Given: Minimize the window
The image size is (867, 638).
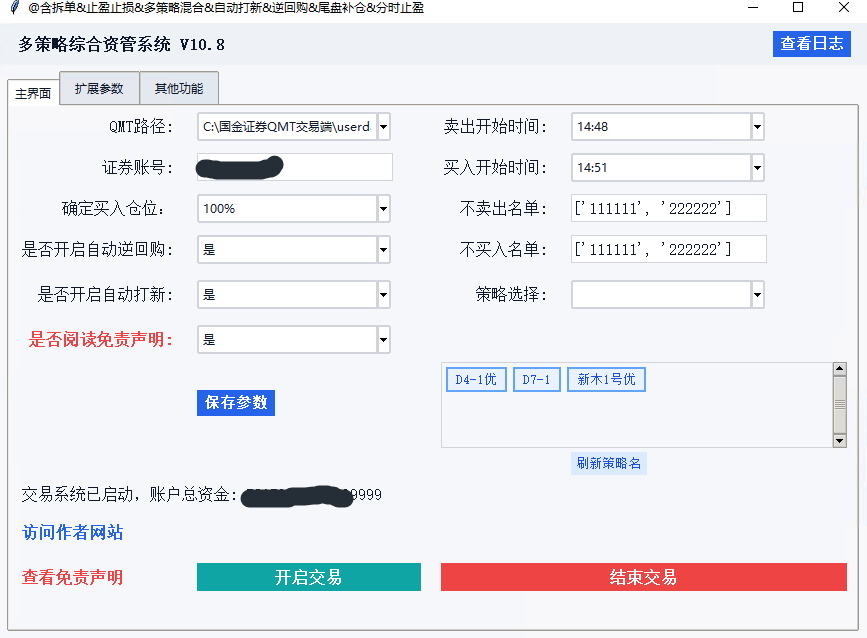Looking at the screenshot, I should click(x=753, y=8).
